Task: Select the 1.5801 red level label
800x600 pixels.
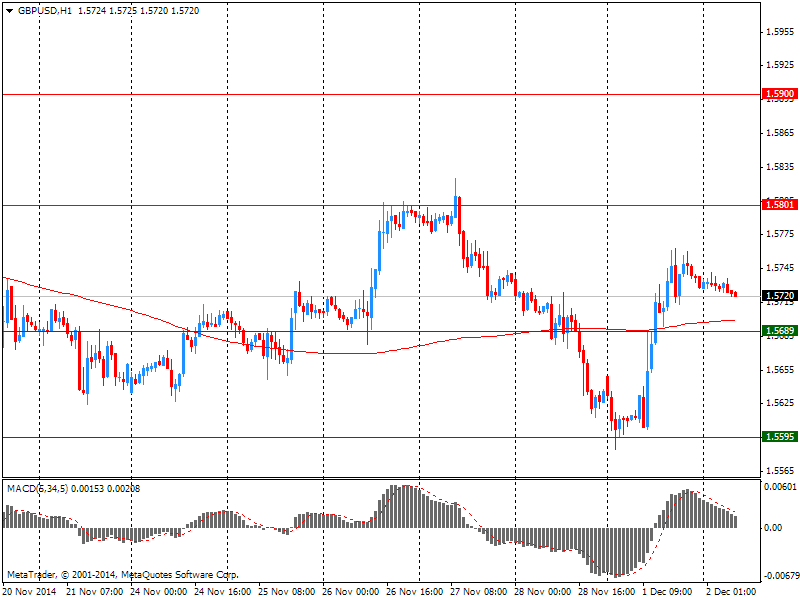Action: pyautogui.click(x=780, y=205)
